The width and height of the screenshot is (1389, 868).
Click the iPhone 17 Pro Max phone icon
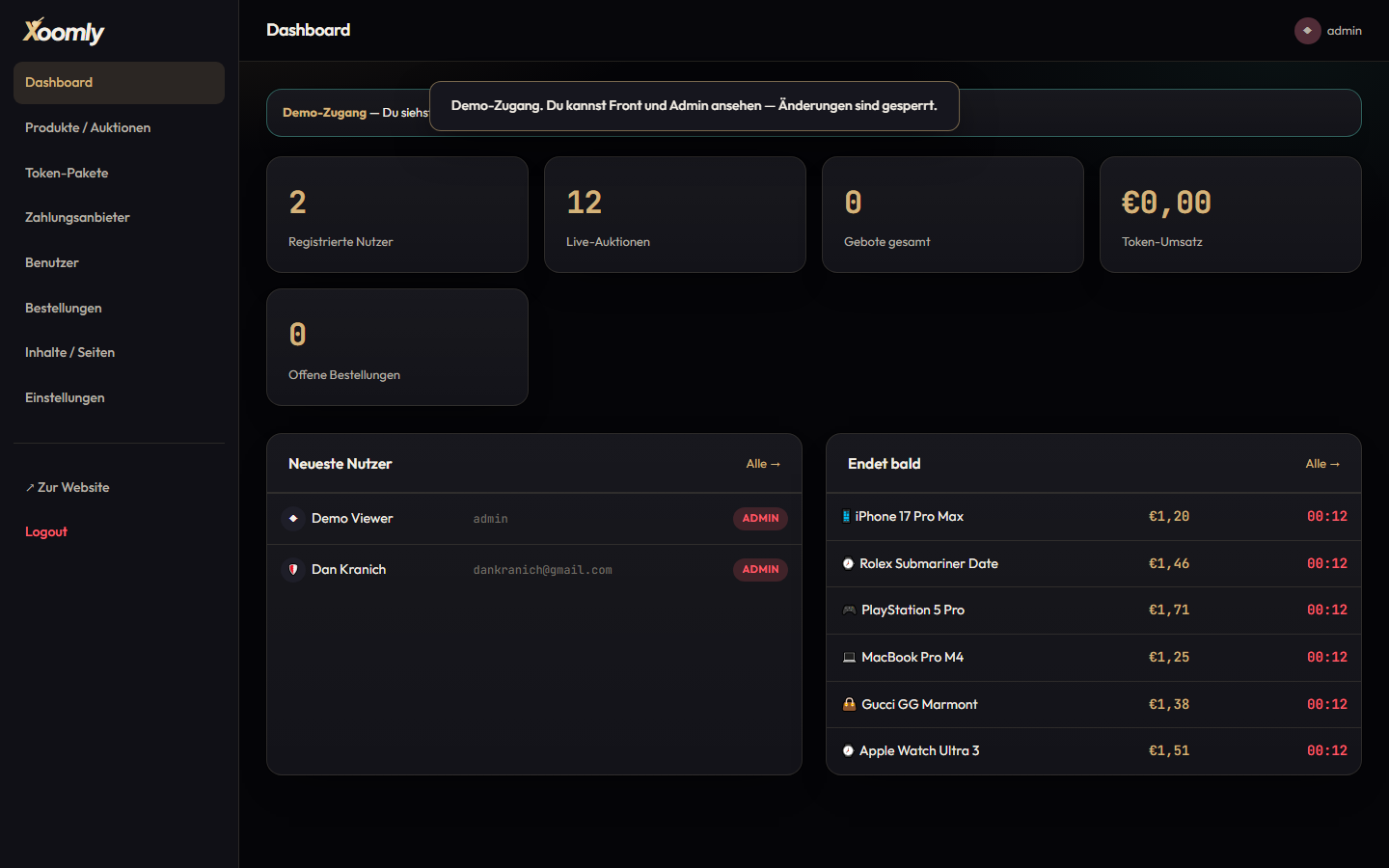point(846,517)
